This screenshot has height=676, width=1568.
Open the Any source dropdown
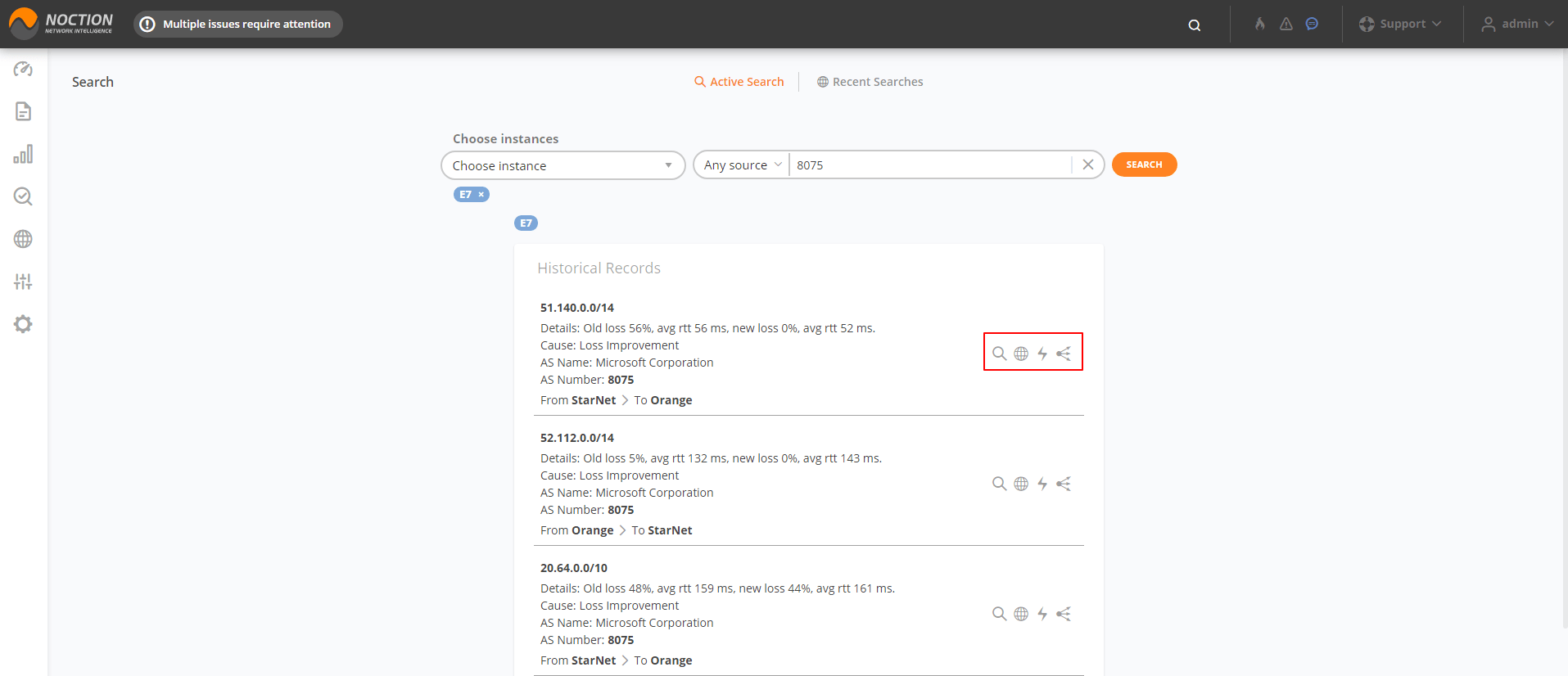(x=742, y=165)
